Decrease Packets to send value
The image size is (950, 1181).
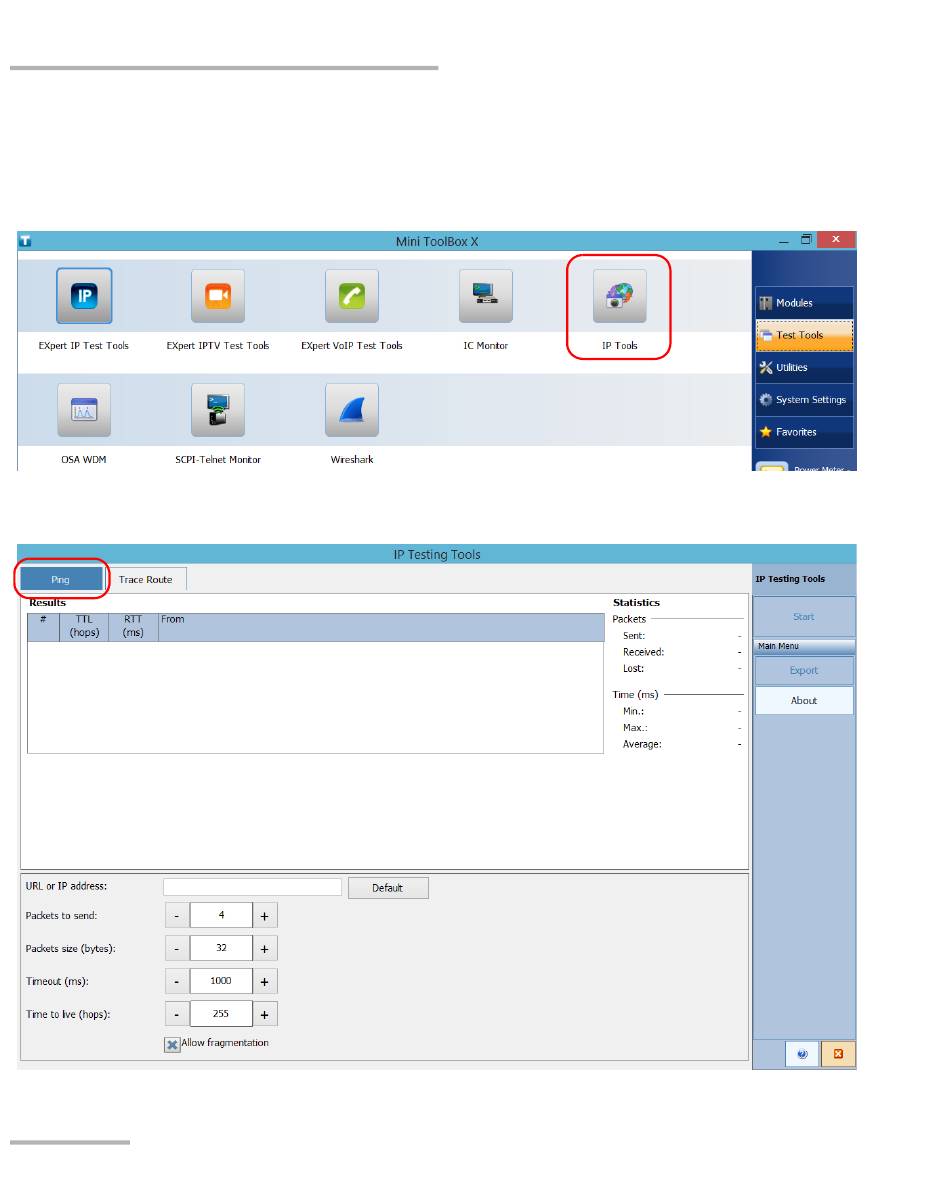pos(177,916)
